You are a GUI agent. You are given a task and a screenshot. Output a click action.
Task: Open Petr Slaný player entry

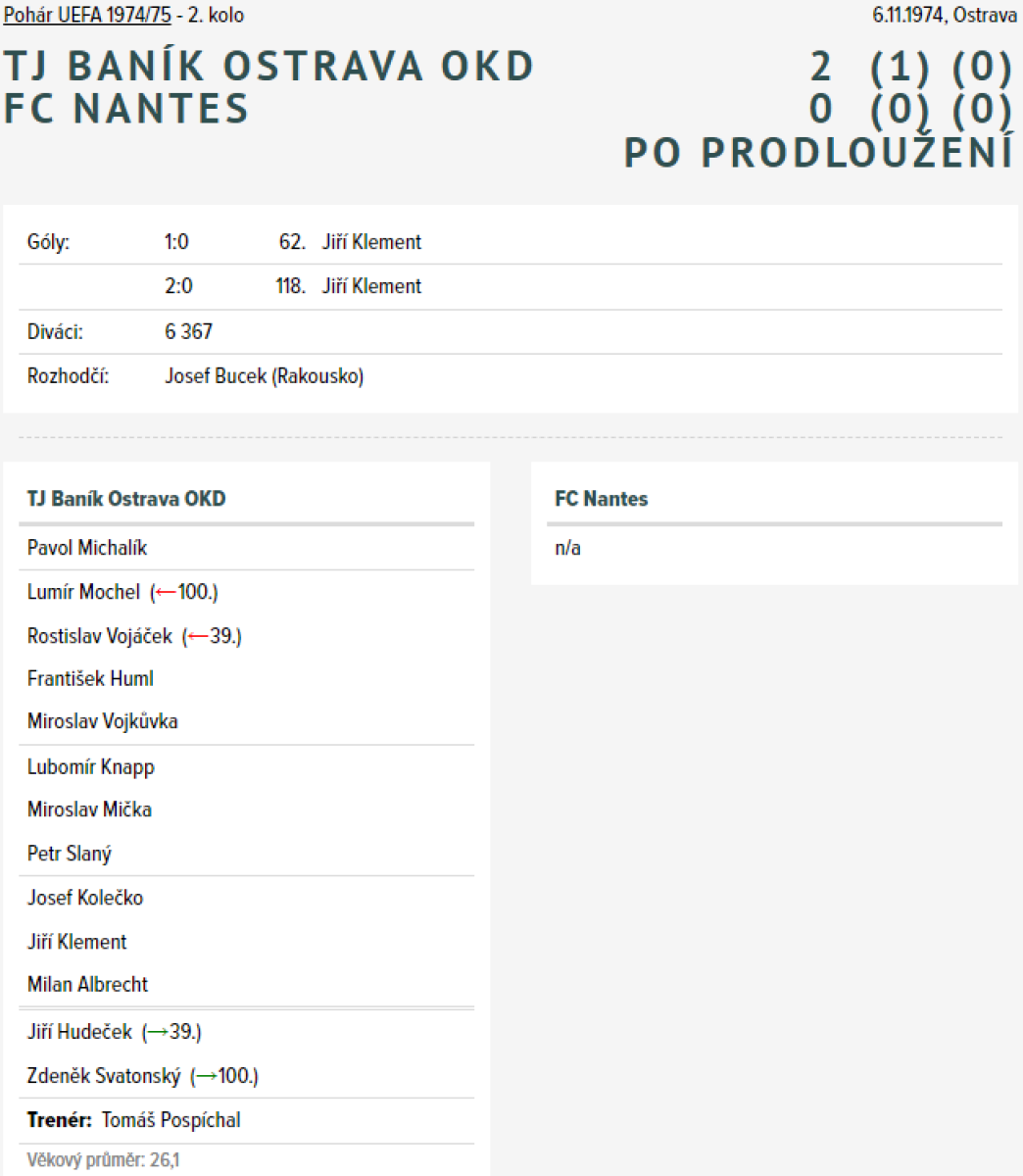point(70,854)
